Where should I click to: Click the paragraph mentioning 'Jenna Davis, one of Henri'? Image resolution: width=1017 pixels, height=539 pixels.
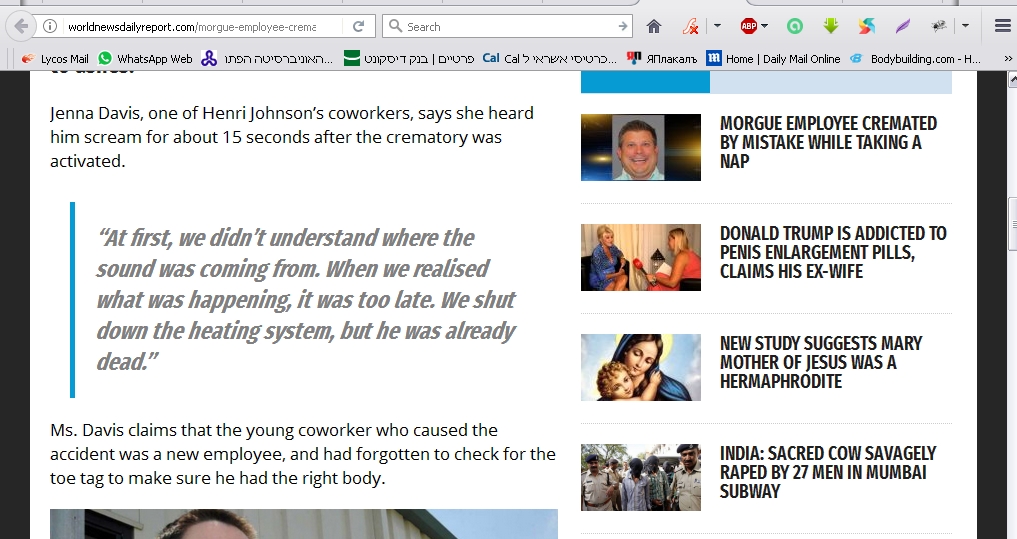click(x=292, y=137)
